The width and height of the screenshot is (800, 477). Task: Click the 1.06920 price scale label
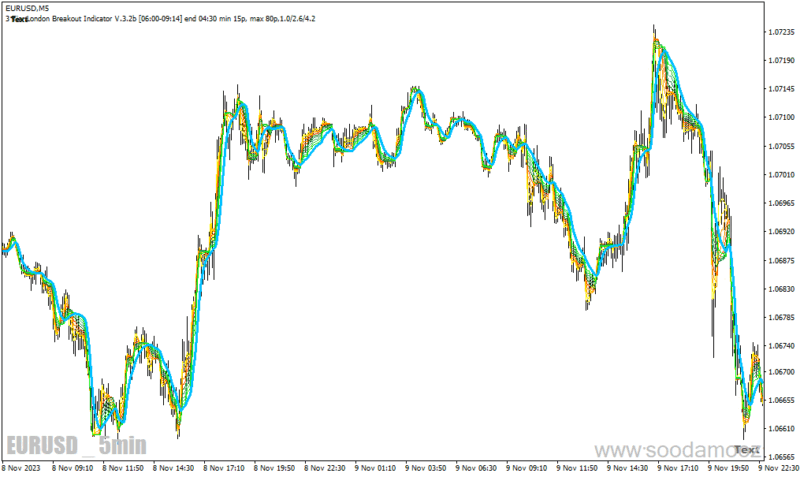pos(781,232)
